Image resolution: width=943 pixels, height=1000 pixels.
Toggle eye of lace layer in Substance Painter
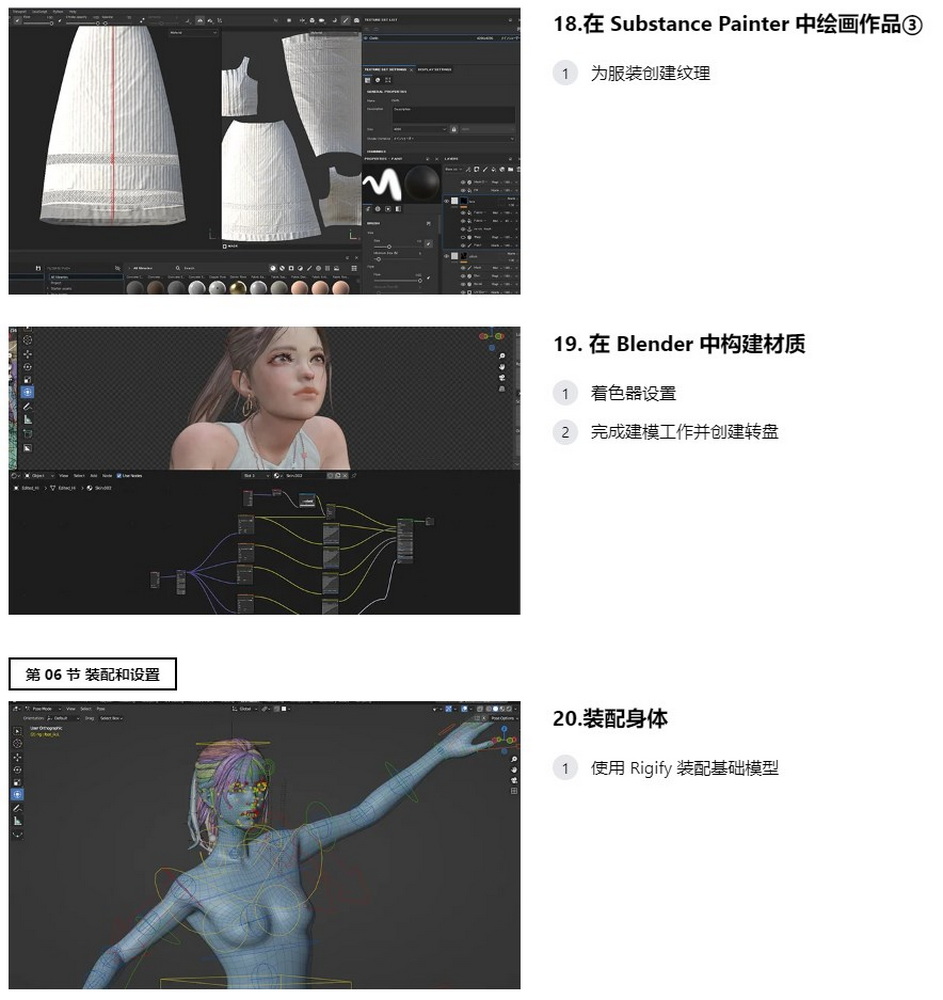click(446, 202)
